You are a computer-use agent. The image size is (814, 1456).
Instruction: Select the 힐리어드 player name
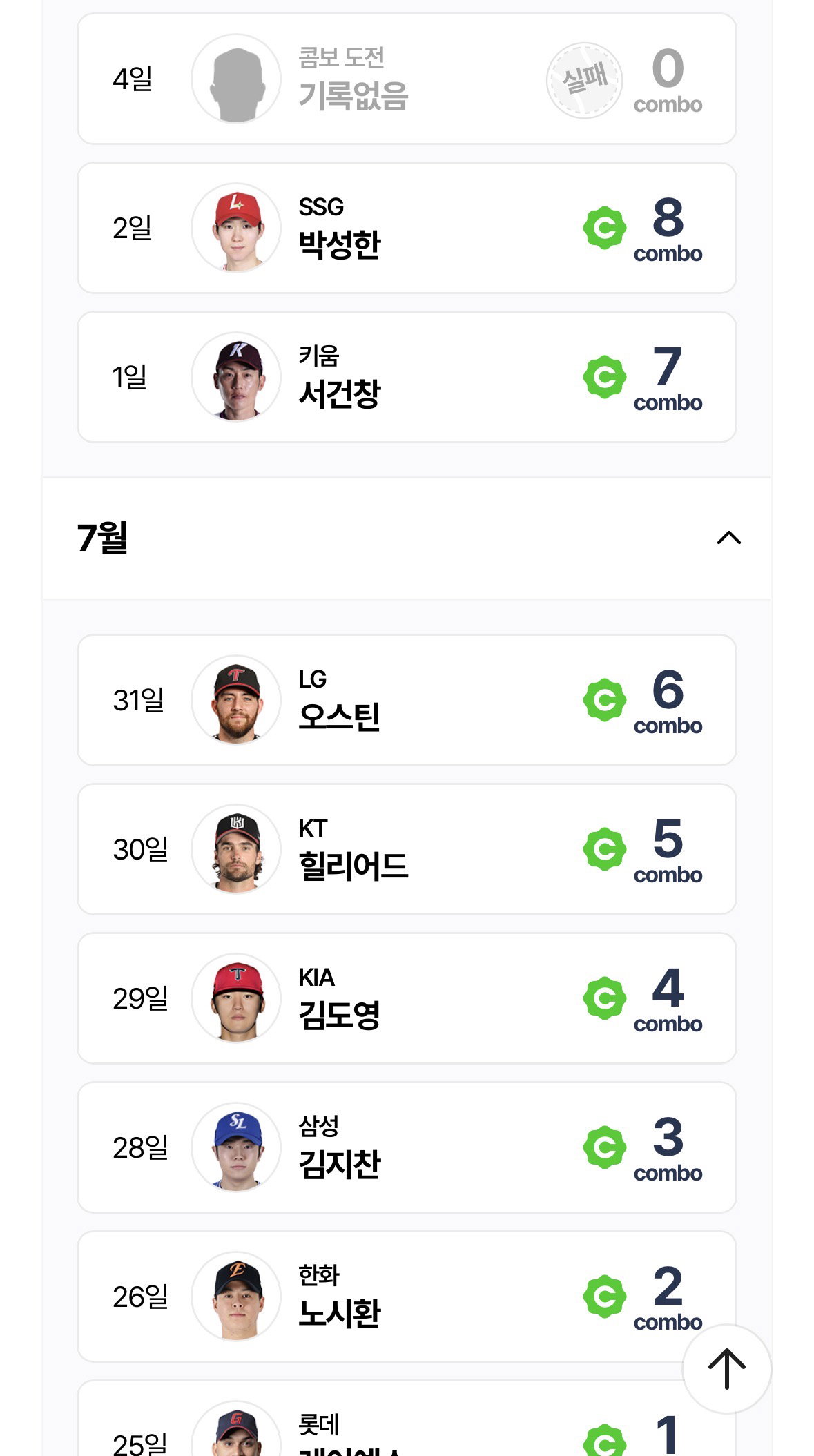pos(353,866)
